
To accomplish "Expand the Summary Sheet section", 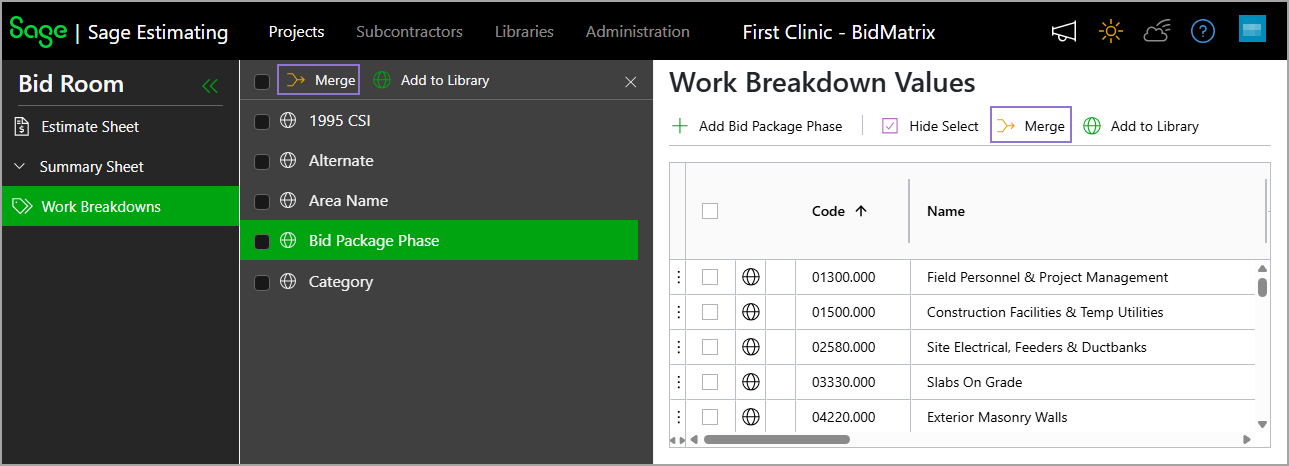I will pos(19,167).
